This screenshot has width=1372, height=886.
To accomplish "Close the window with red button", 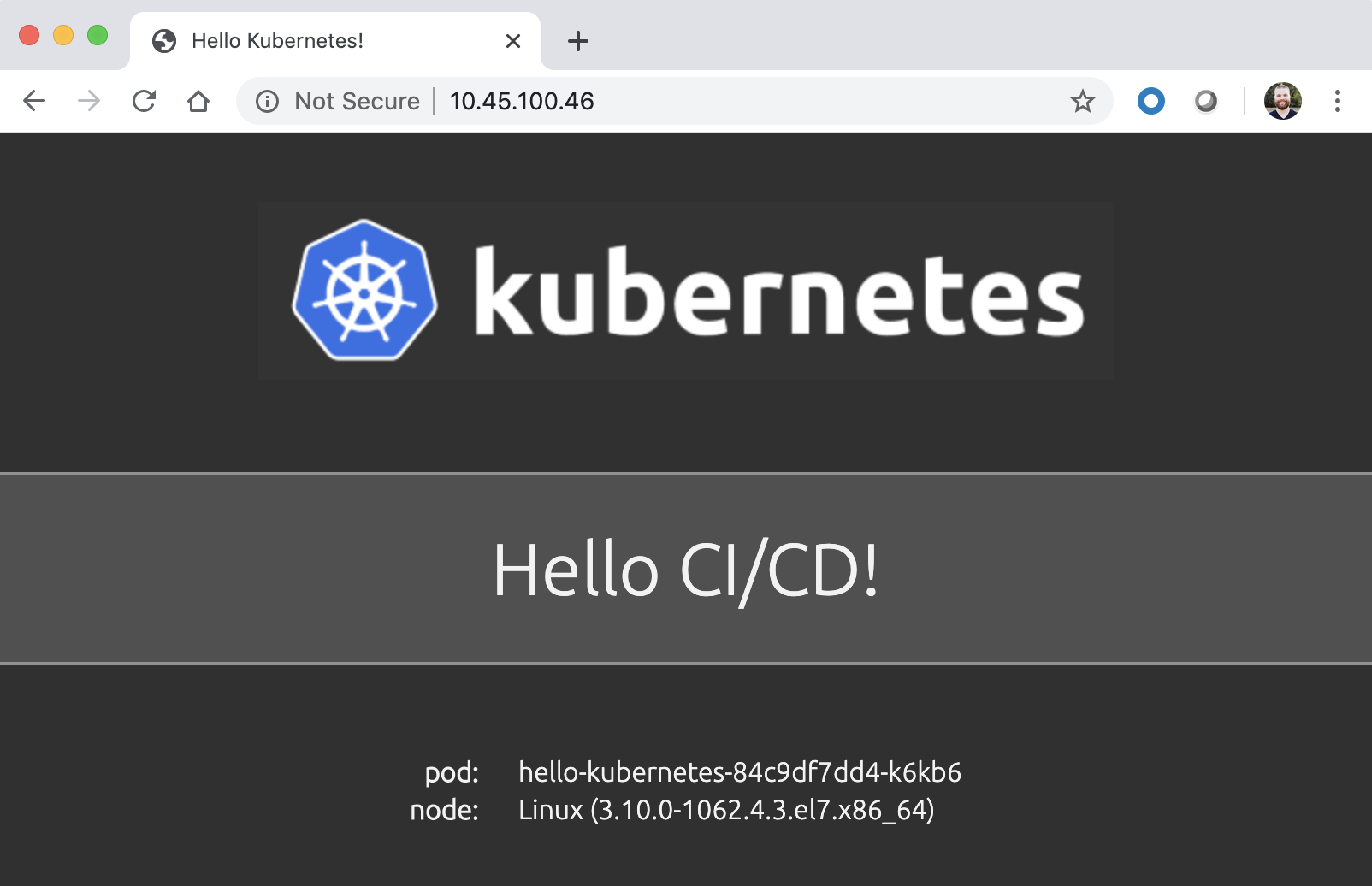I will coord(29,35).
